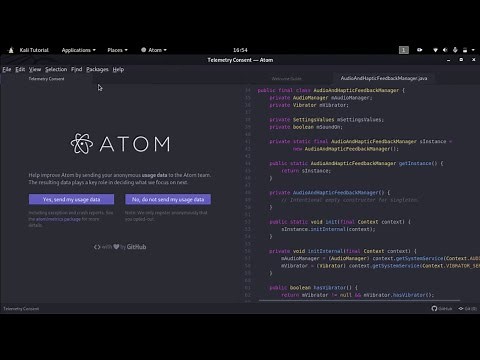Open the GitHub link below the buttons
Viewport: 480px width, 360px height.
click(136, 247)
